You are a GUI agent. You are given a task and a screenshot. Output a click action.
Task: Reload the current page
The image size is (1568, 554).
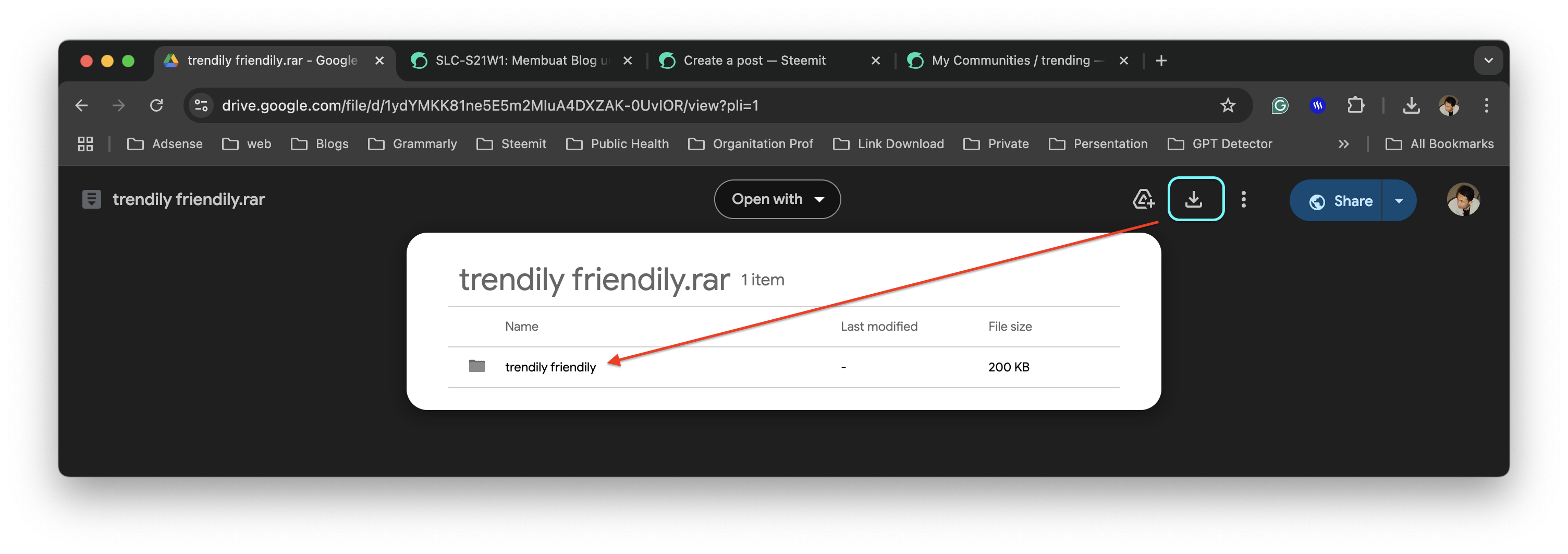click(156, 105)
